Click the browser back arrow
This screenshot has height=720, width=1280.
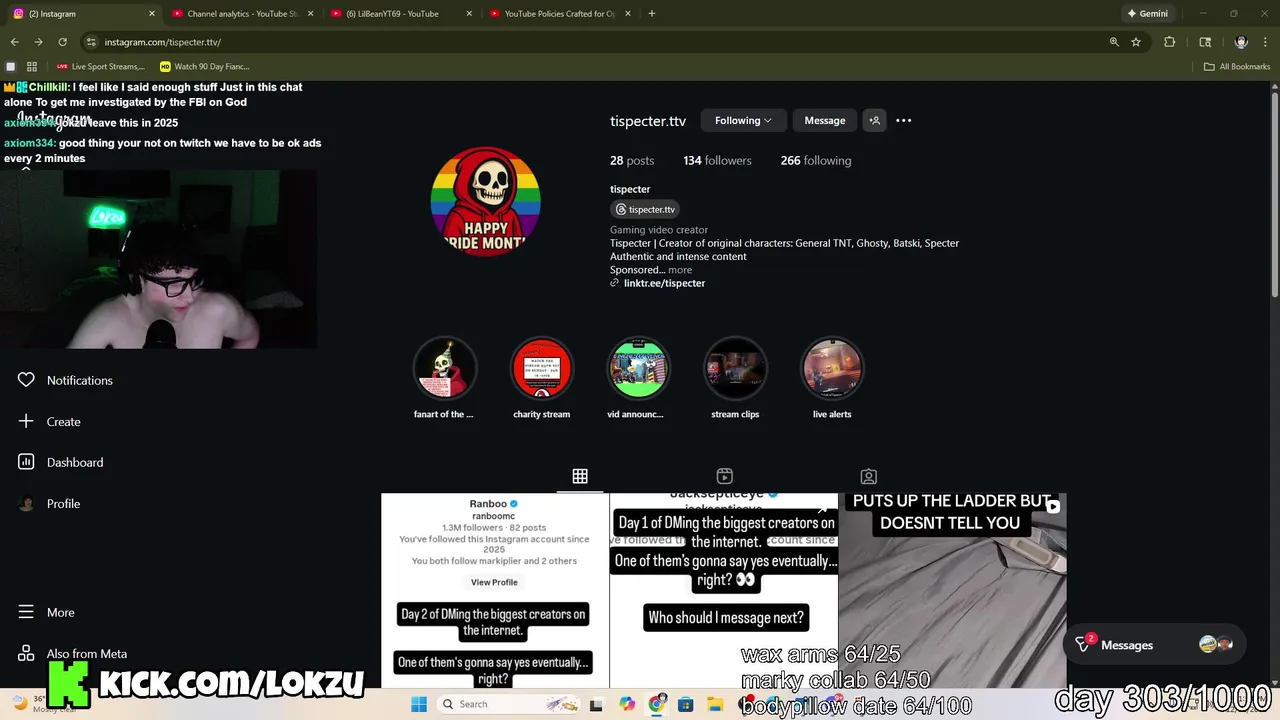click(x=14, y=42)
